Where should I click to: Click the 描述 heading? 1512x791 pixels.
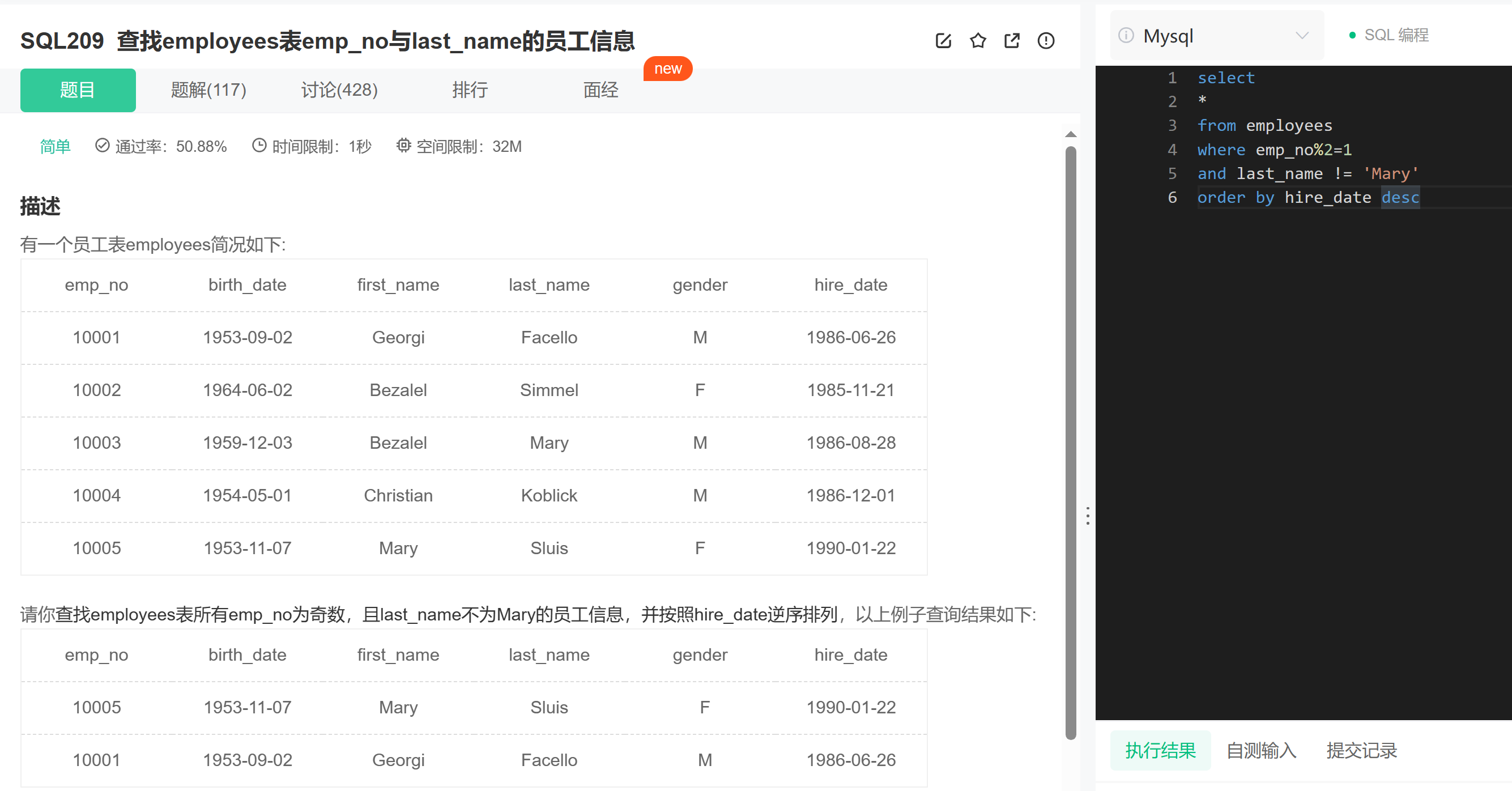(x=40, y=206)
